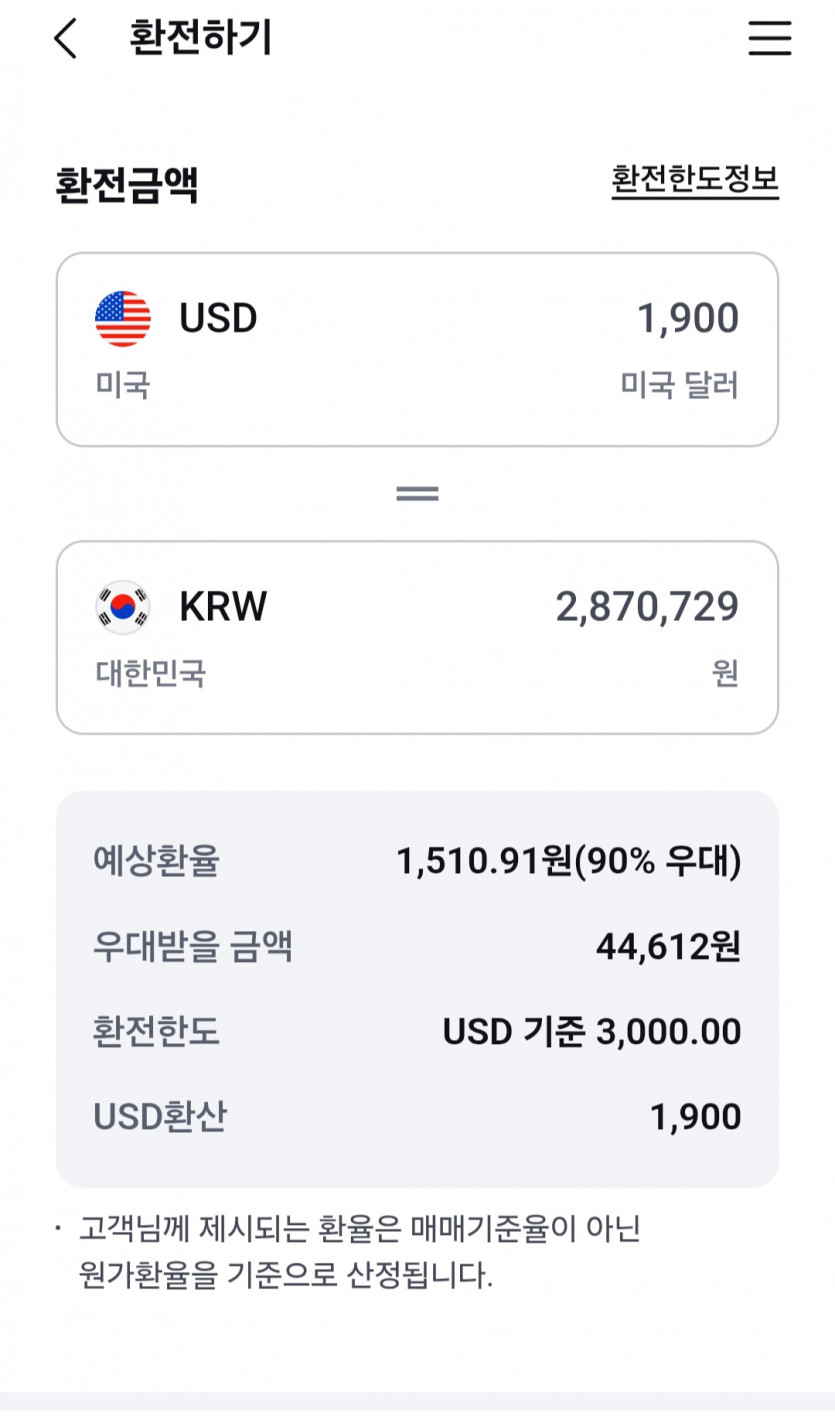Viewport: 835px width, 1416px height.
Task: Open the 환전한도정보 link
Action: point(695,180)
